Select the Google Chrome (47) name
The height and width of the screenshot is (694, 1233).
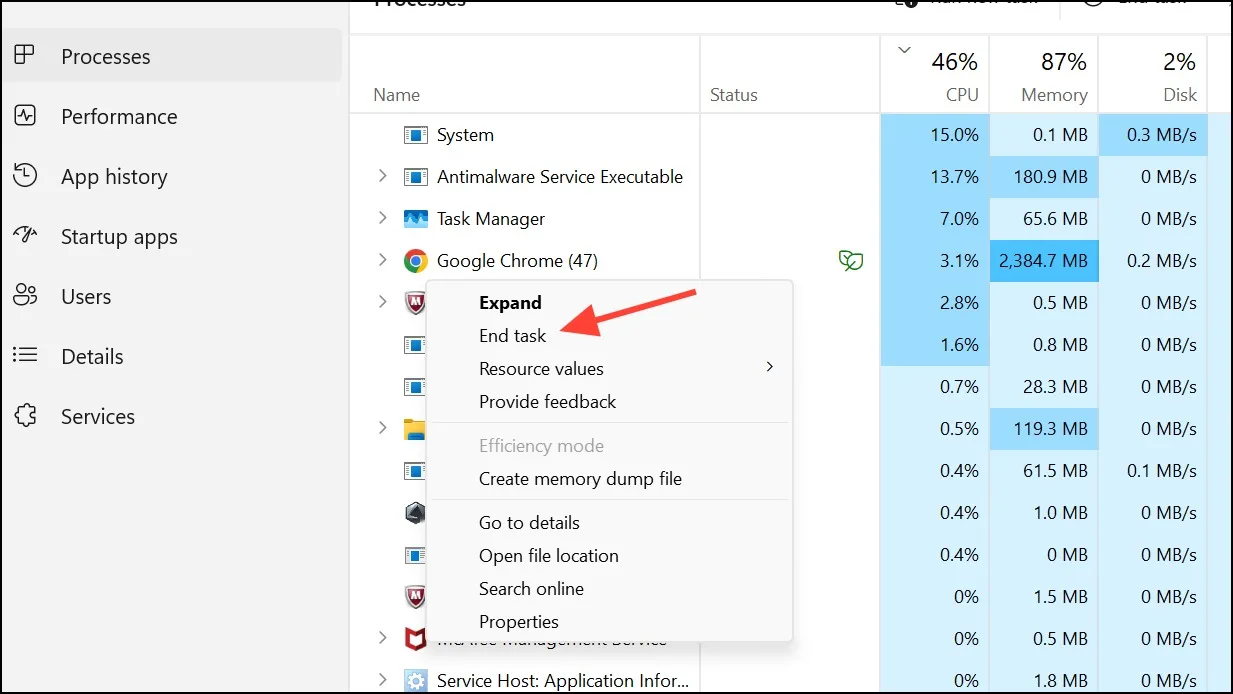tap(517, 261)
